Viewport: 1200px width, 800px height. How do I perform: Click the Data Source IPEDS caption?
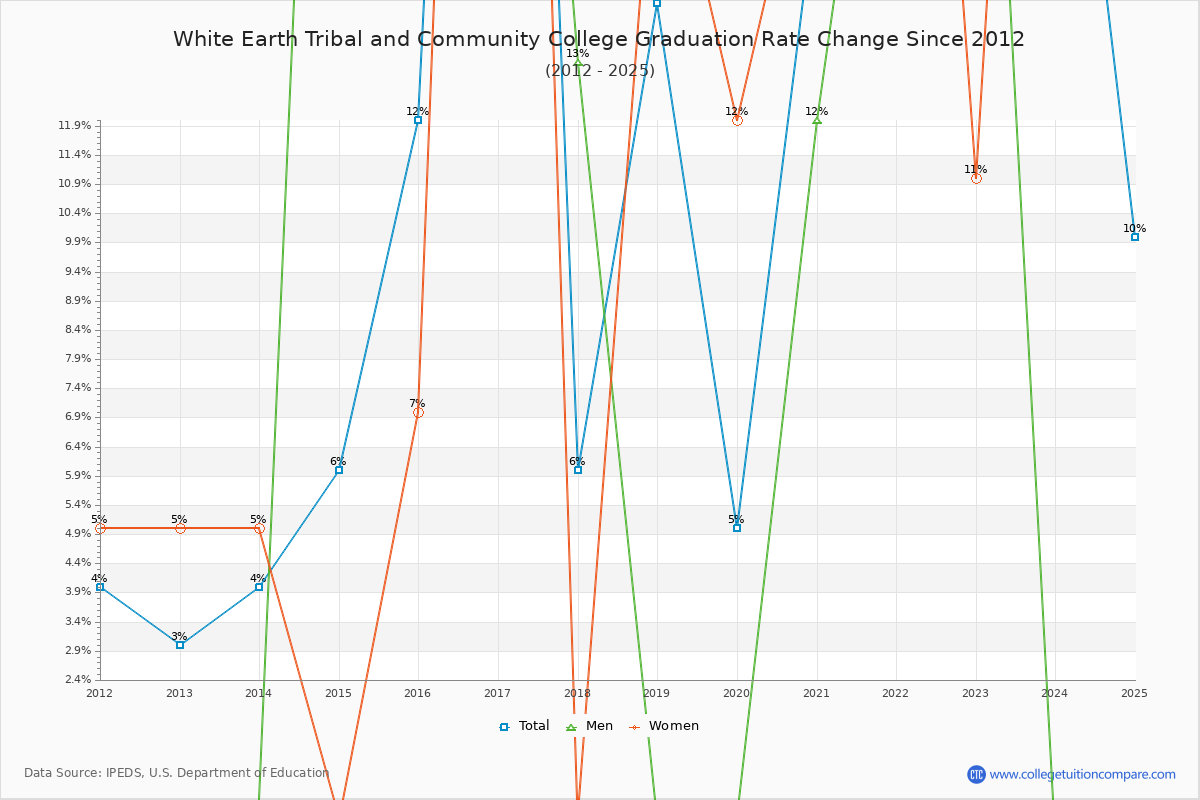pyautogui.click(x=176, y=773)
